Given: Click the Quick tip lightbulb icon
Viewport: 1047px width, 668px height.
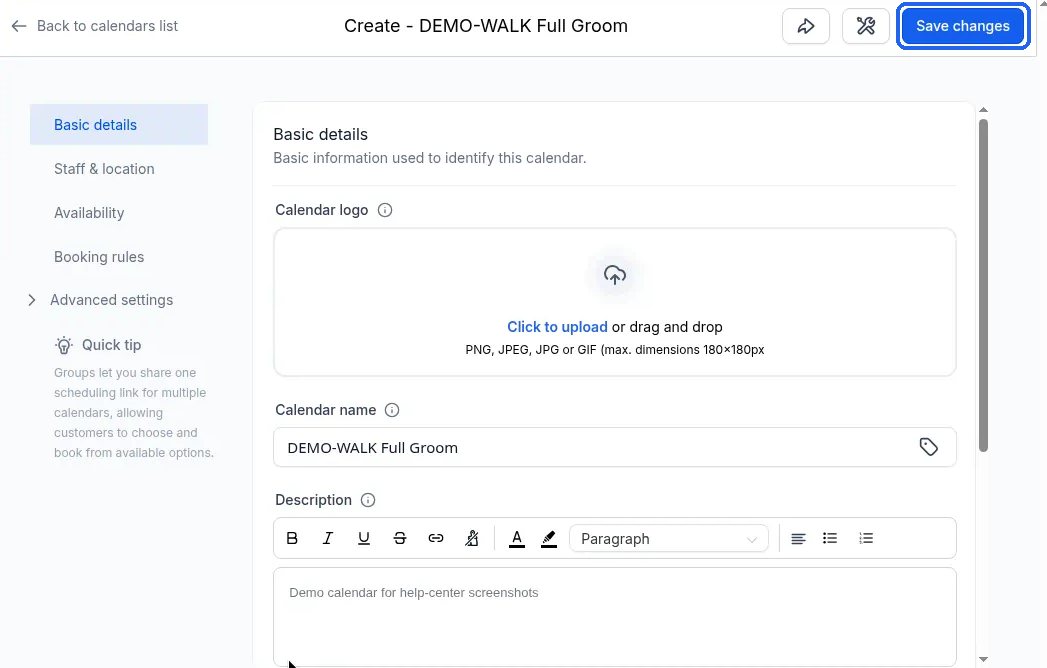Looking at the screenshot, I should coord(64,345).
